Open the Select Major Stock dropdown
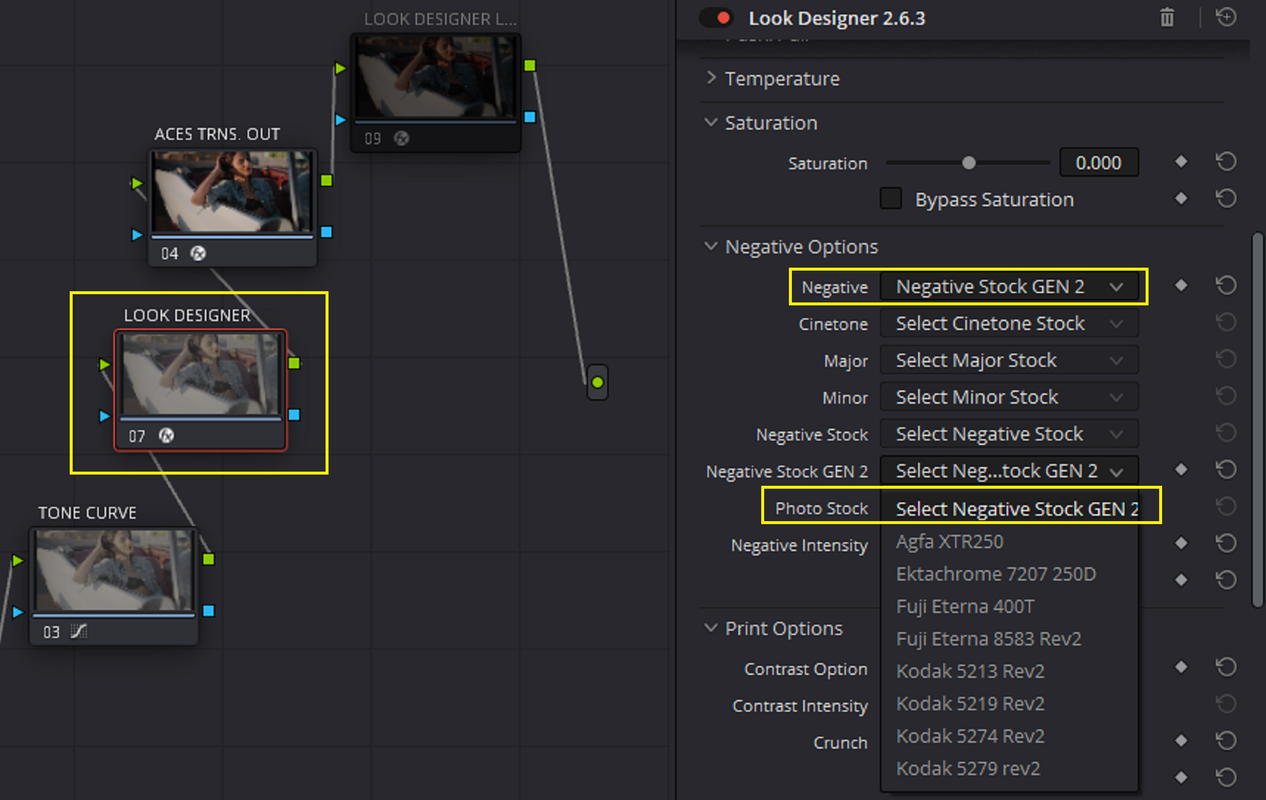The height and width of the screenshot is (800, 1266). (x=1009, y=360)
